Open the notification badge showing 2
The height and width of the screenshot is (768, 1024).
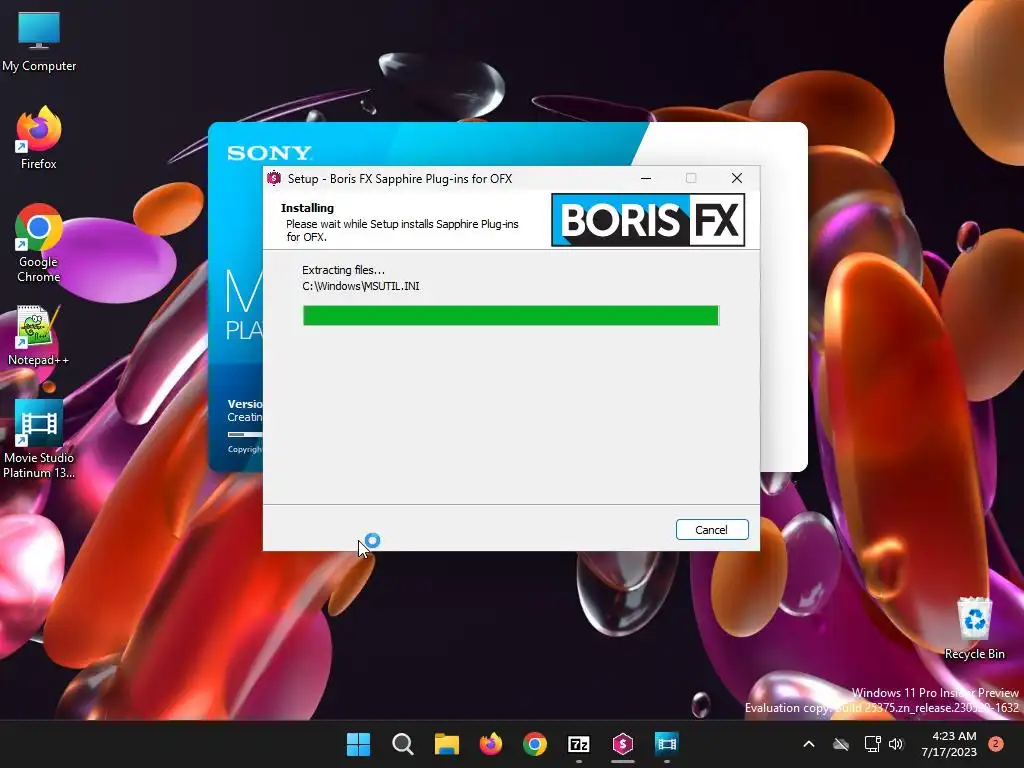[996, 744]
